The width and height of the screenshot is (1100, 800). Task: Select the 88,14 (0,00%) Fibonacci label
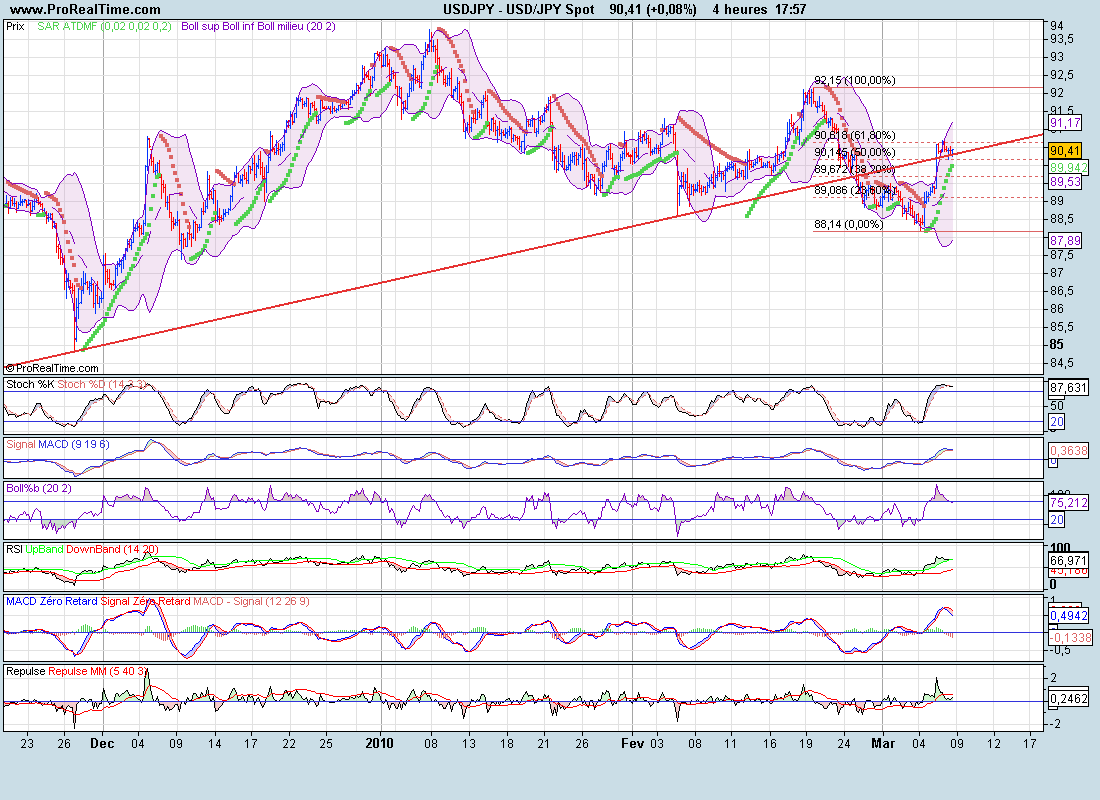(x=848, y=224)
